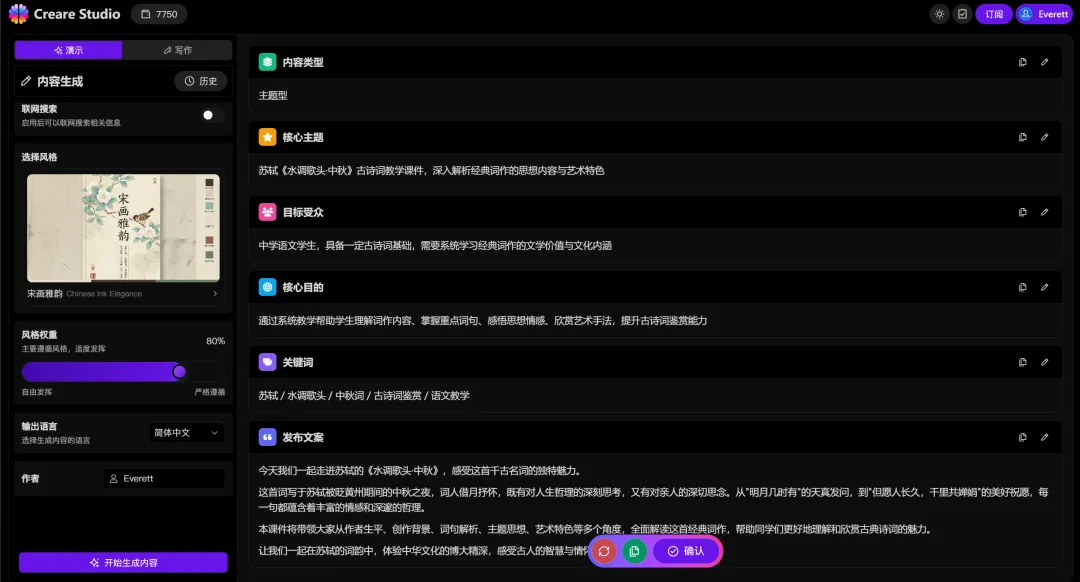The height and width of the screenshot is (582, 1080).
Task: Copy the 核心主题 section
Action: [1023, 137]
